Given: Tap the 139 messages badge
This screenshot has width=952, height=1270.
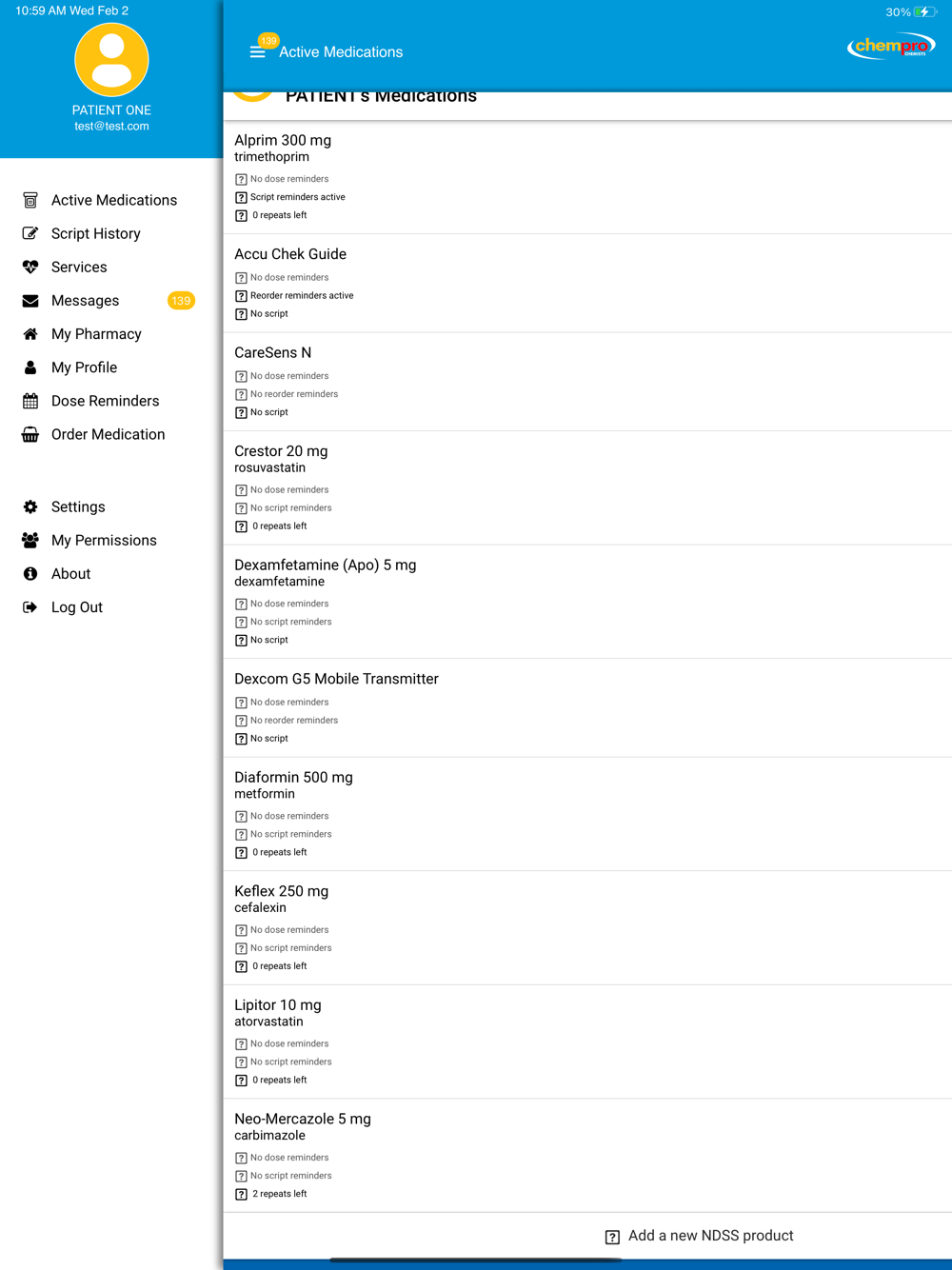Looking at the screenshot, I should (181, 301).
